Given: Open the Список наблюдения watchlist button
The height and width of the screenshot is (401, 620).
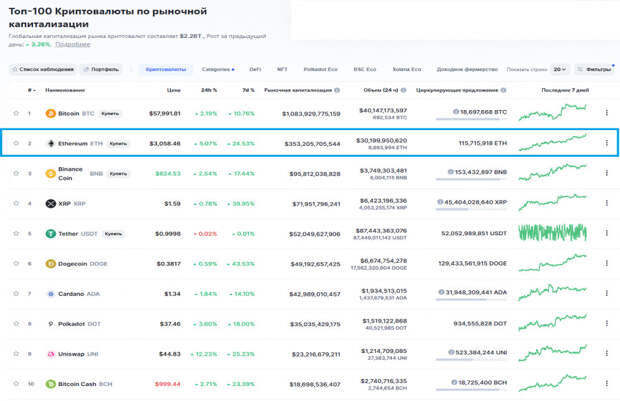Looking at the screenshot, I should click(43, 69).
